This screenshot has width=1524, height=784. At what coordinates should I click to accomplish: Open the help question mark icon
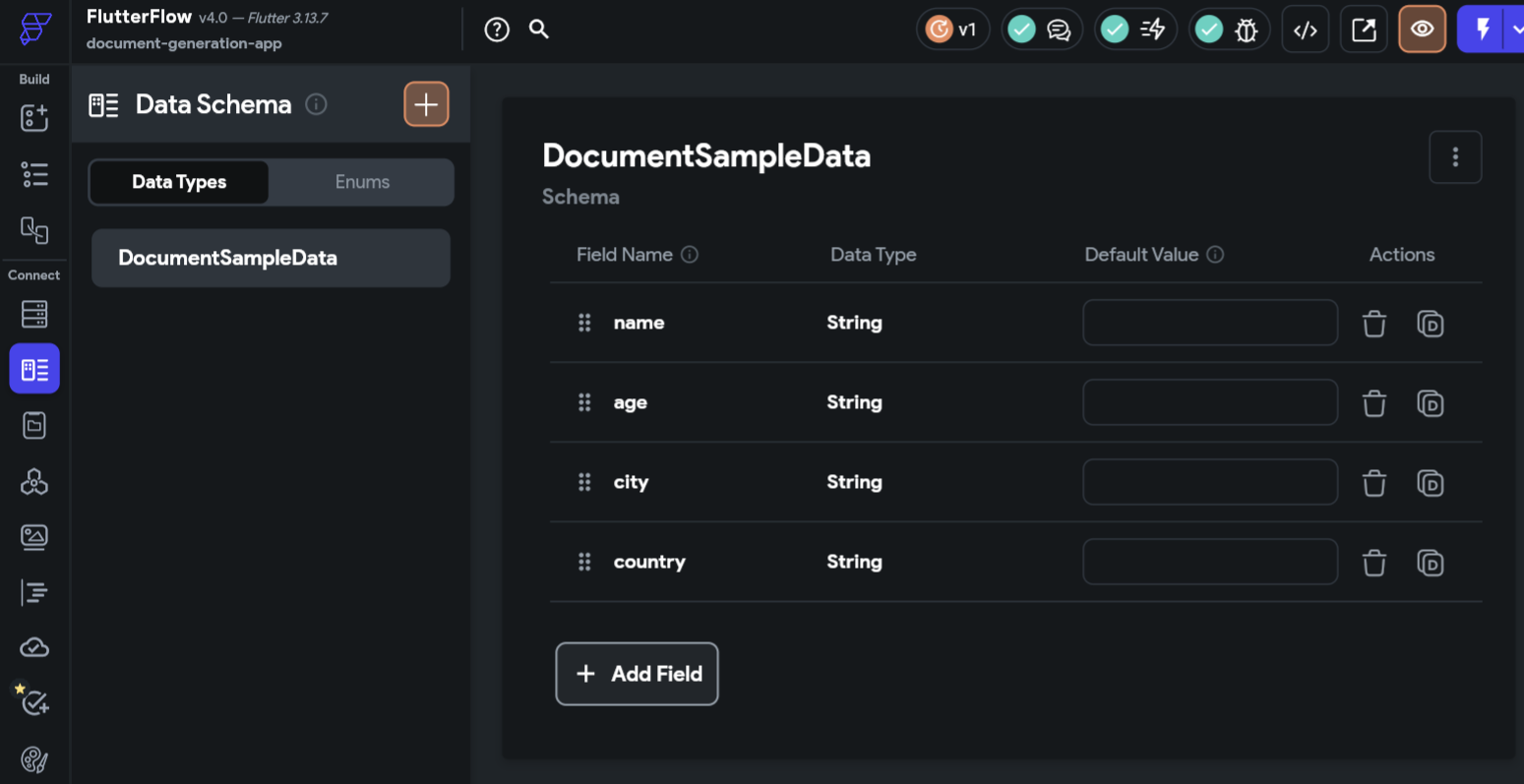[497, 30]
